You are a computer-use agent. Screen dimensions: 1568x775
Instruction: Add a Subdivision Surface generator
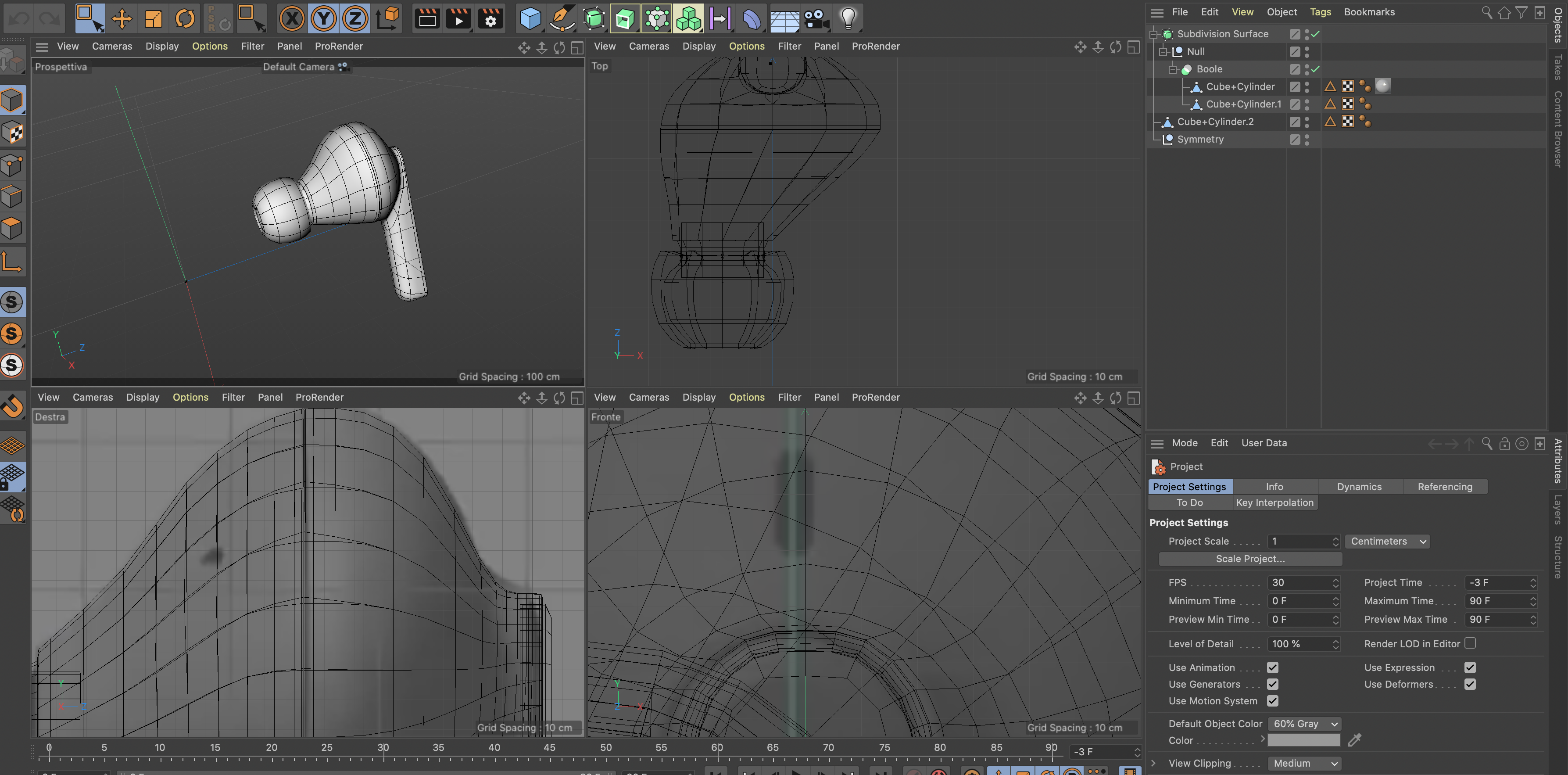coord(594,18)
